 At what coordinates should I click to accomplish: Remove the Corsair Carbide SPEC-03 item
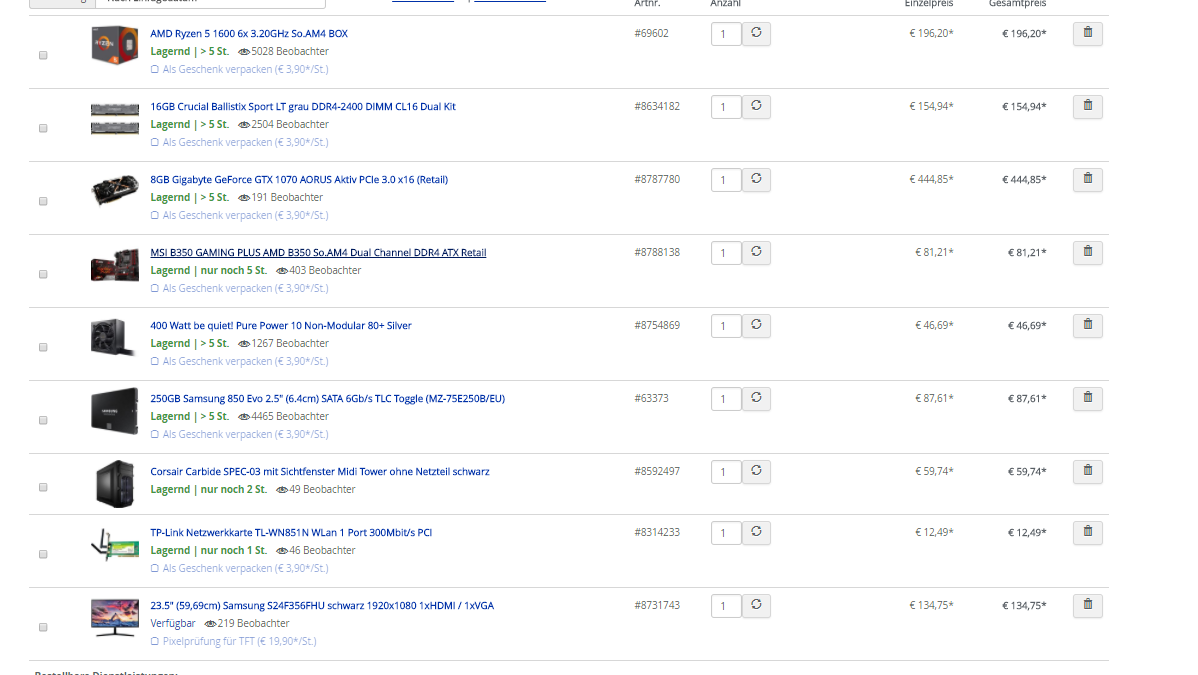1087,471
